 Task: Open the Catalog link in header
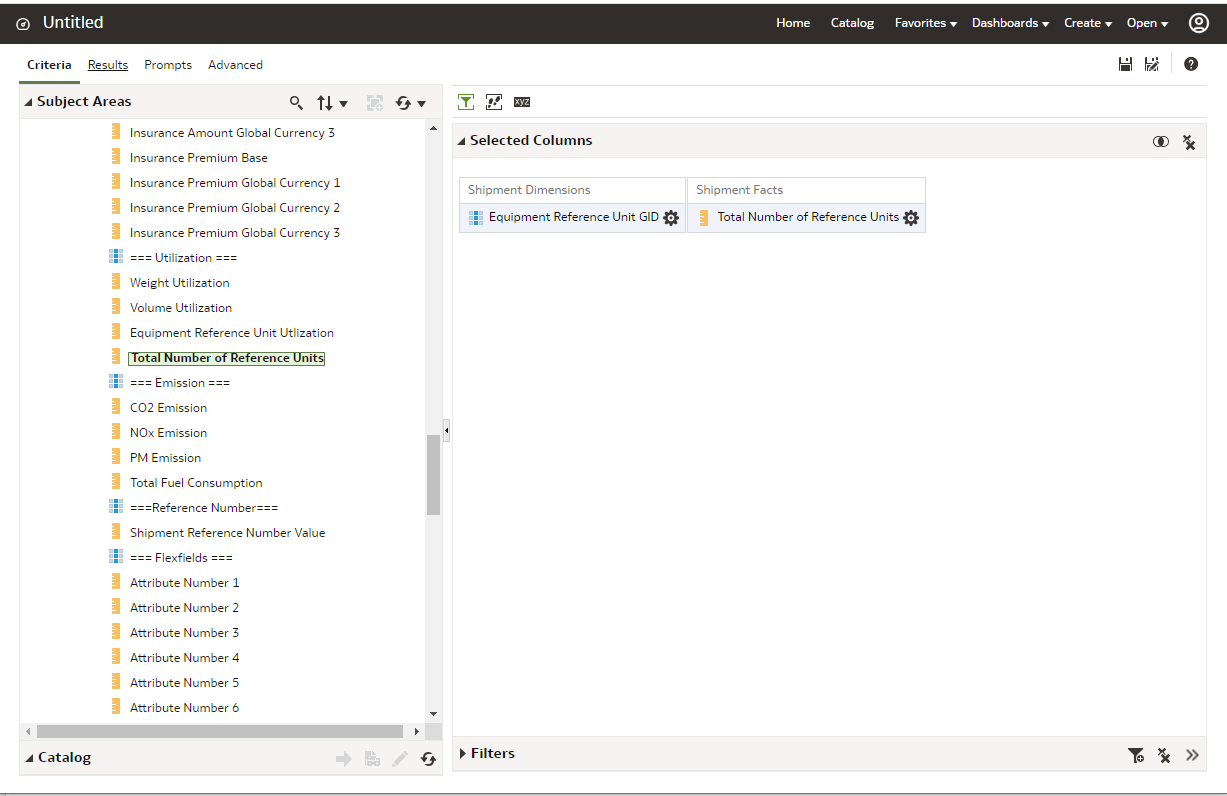click(852, 23)
